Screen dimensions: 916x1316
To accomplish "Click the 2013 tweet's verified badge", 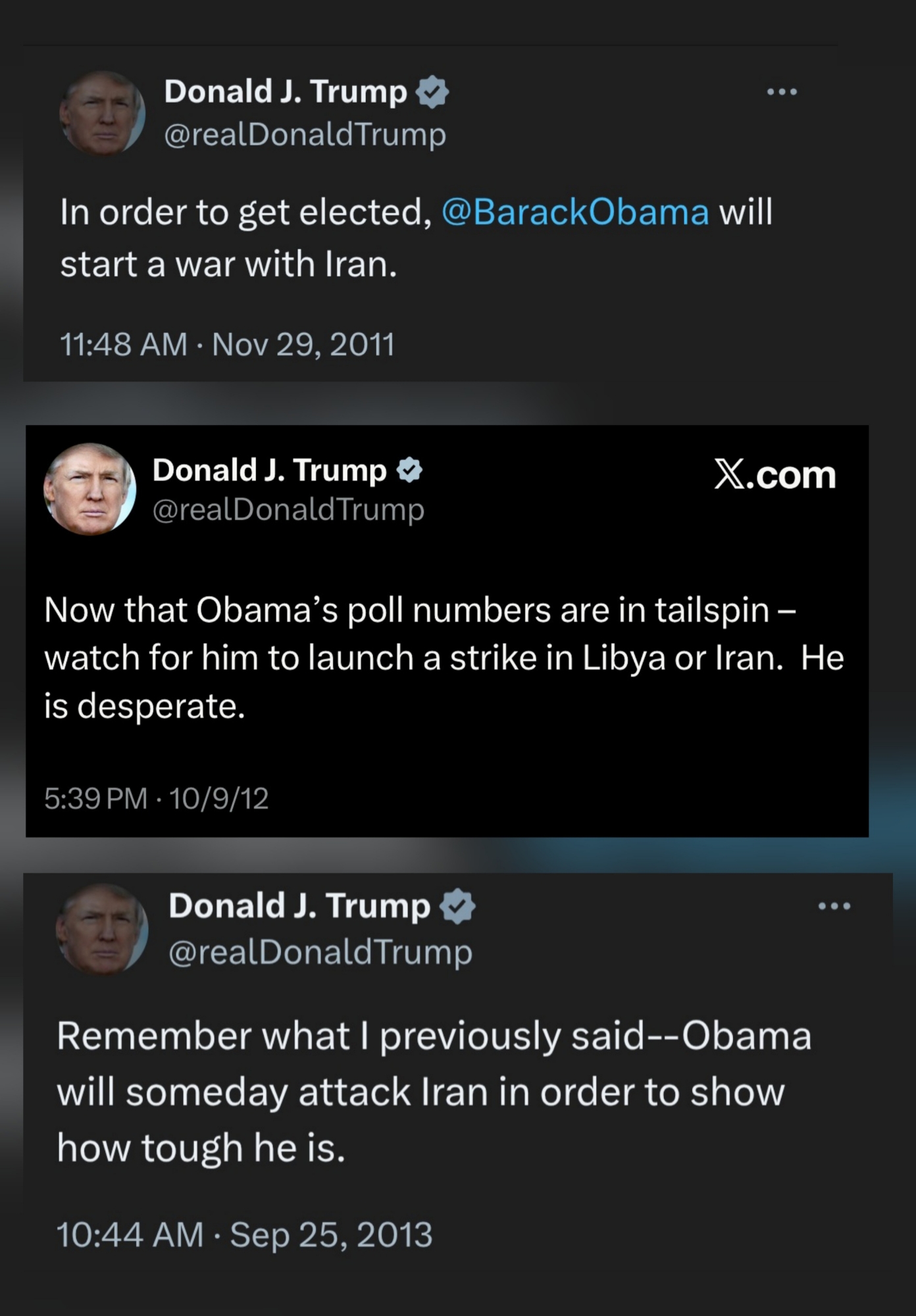I will (x=457, y=907).
